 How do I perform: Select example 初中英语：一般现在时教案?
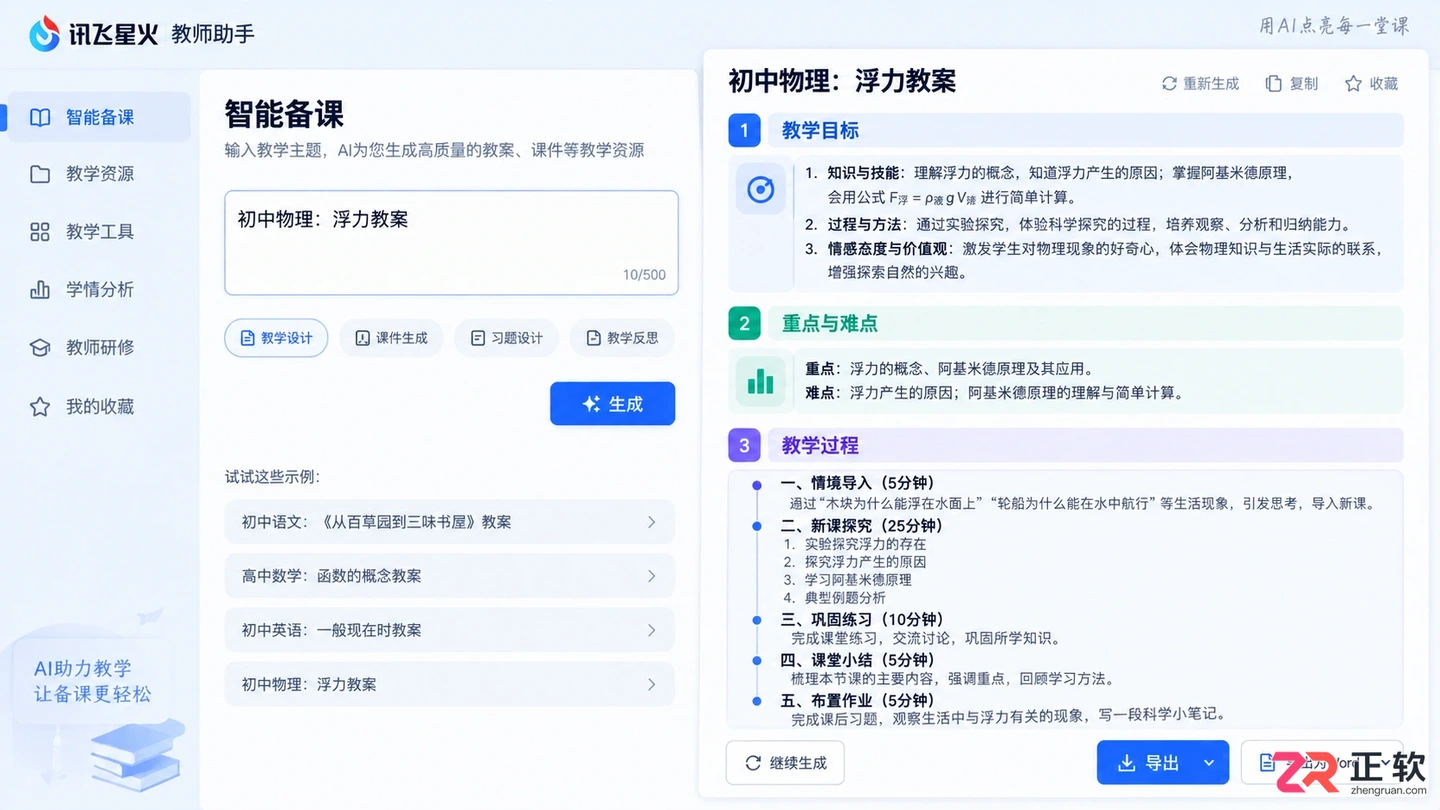point(450,630)
